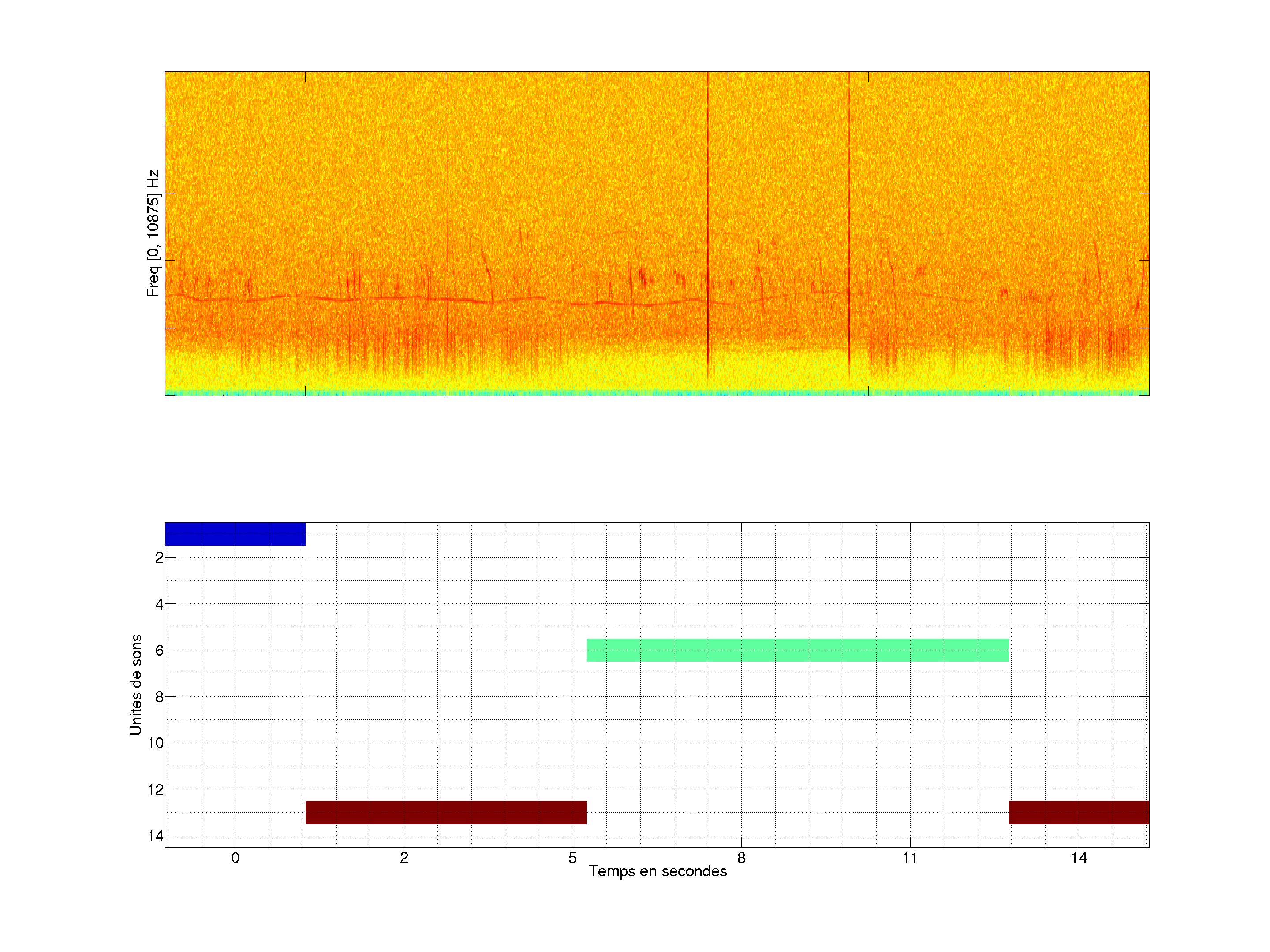This screenshot has width=1270, height=952.
Task: Click the y-axis tick label 12
Action: (x=156, y=790)
